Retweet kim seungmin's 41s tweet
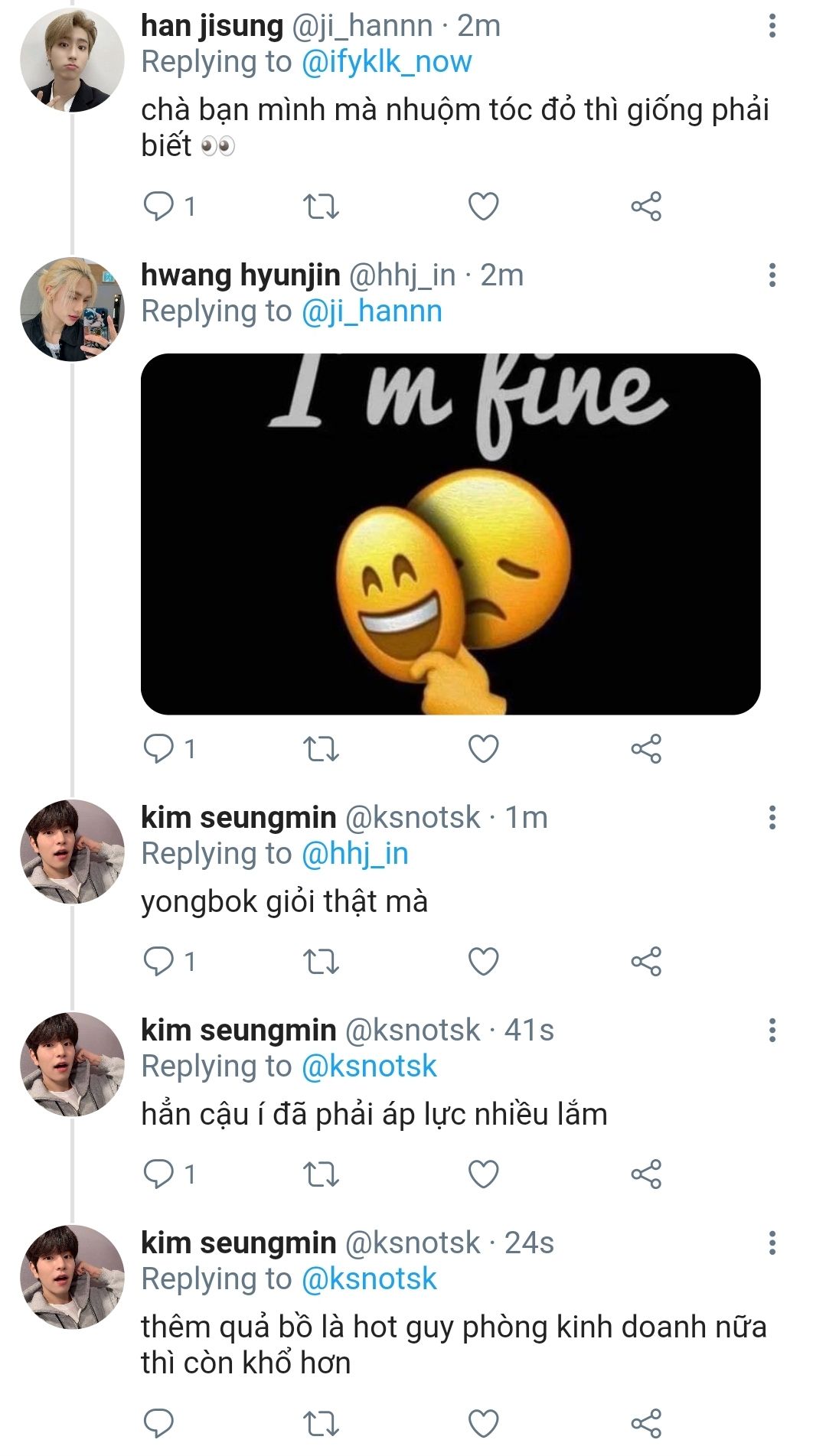The image size is (826, 1456). pos(322,1174)
